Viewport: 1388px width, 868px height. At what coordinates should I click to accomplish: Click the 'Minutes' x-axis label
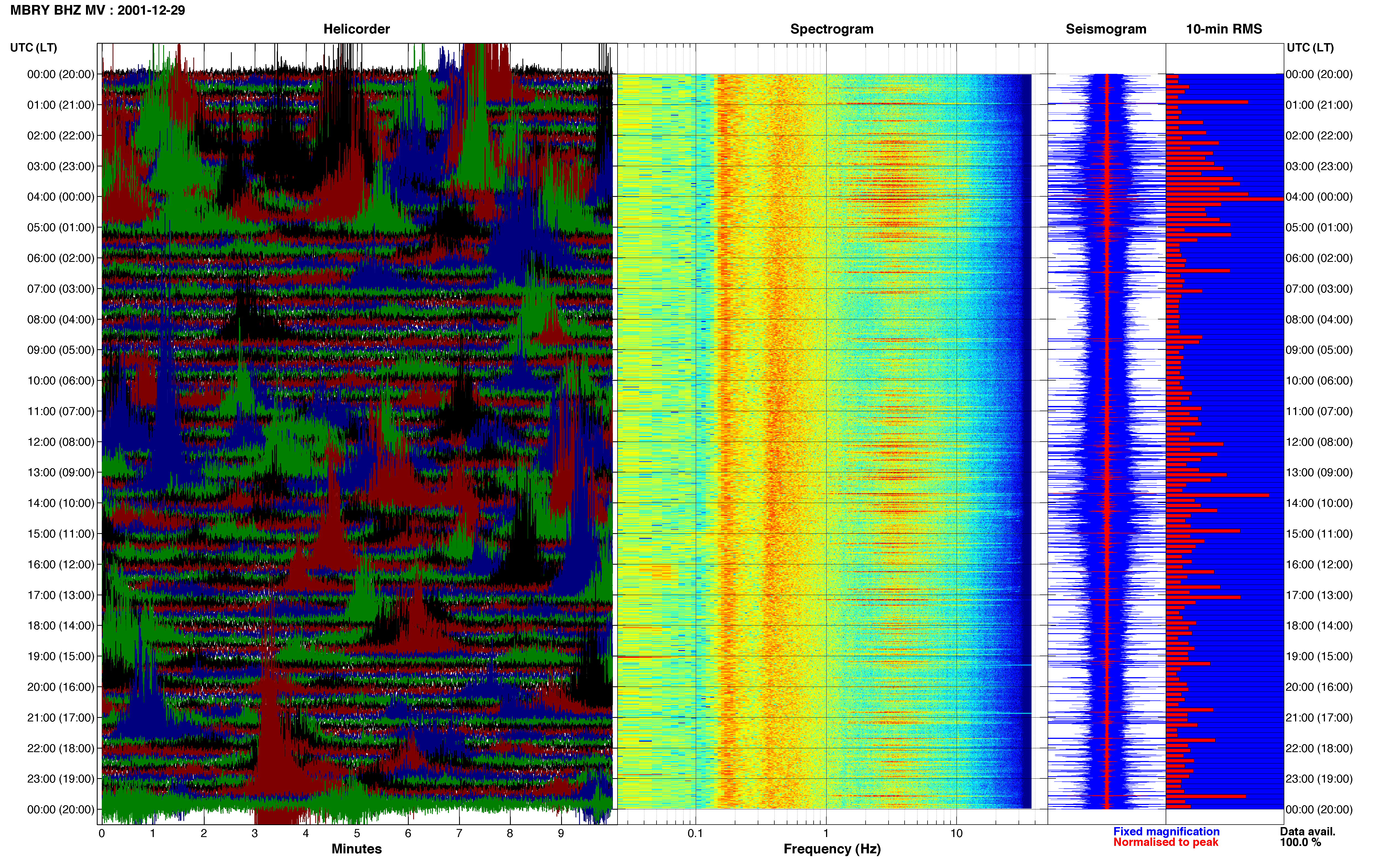click(x=356, y=848)
